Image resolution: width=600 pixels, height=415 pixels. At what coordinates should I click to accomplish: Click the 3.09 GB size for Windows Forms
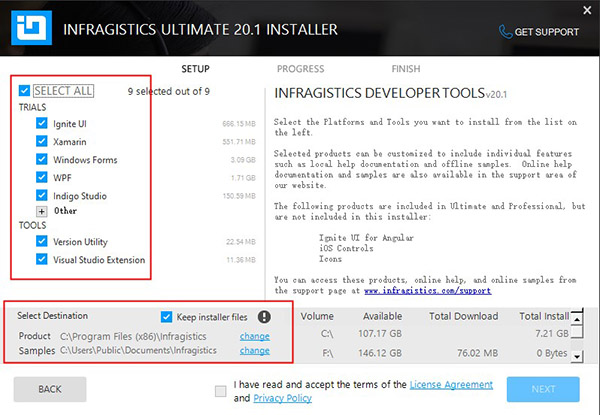pyautogui.click(x=243, y=160)
